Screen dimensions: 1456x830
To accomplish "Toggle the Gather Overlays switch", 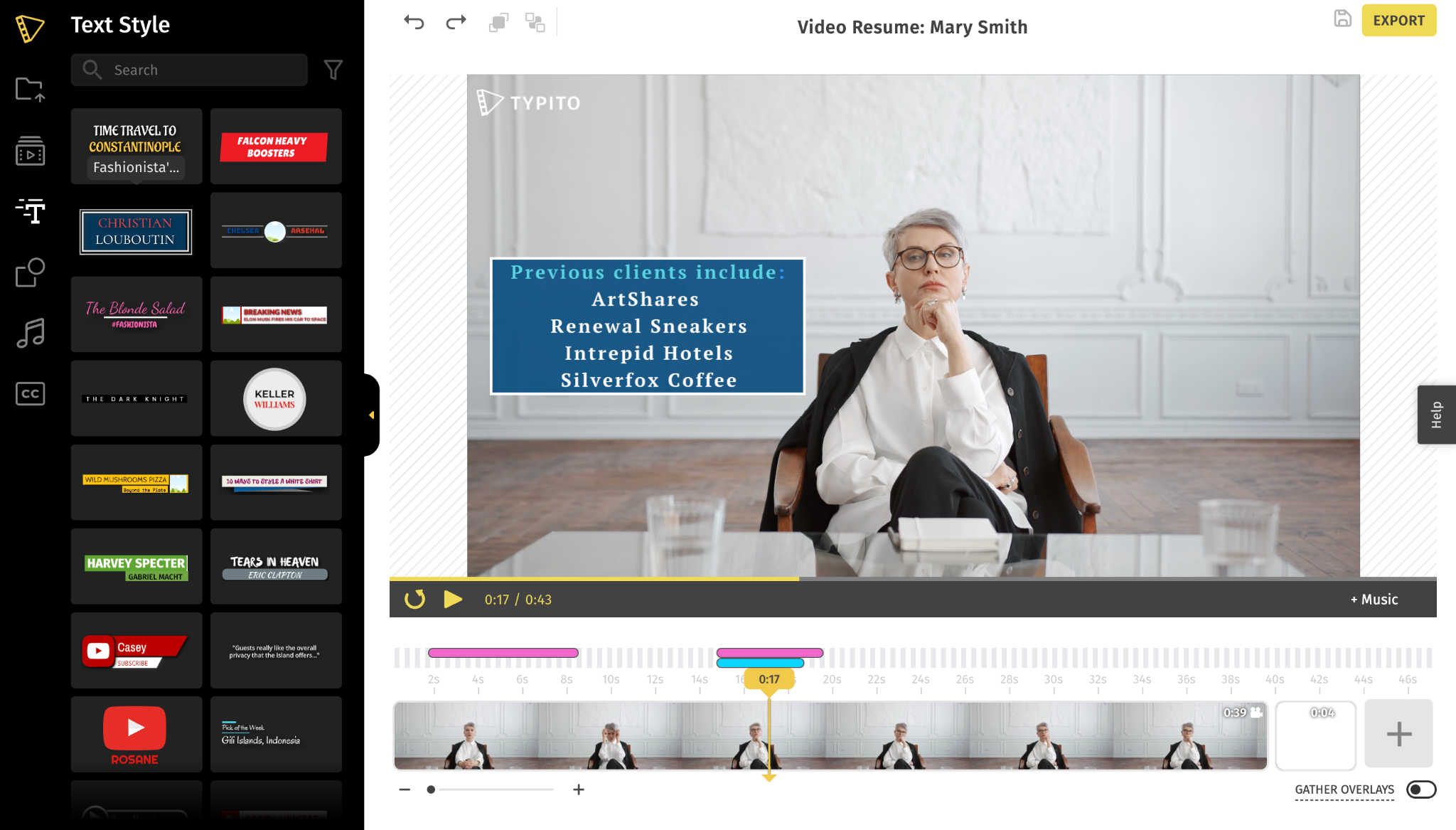I will point(1421,789).
